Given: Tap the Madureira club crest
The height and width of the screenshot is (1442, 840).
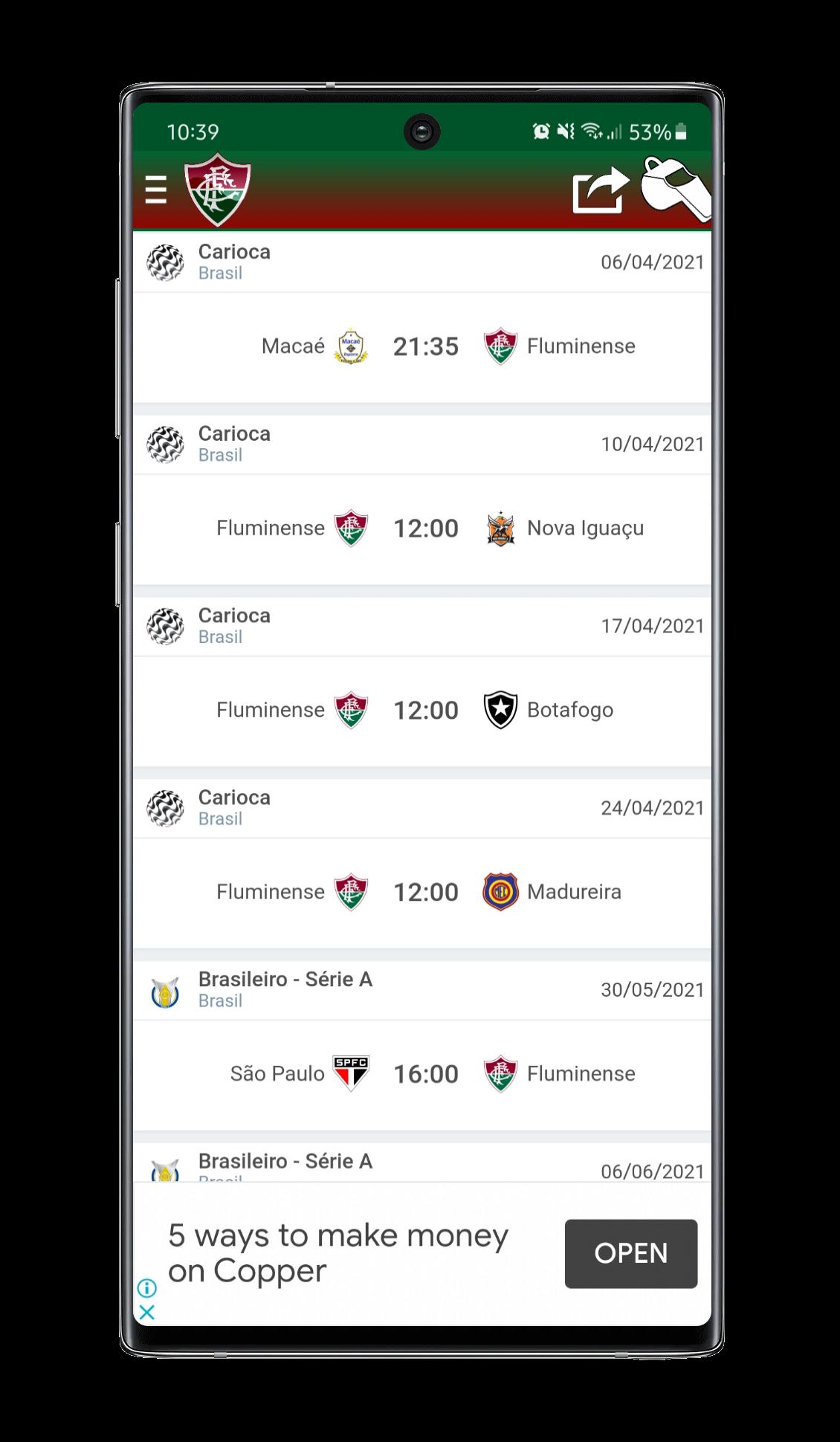Looking at the screenshot, I should pos(500,892).
